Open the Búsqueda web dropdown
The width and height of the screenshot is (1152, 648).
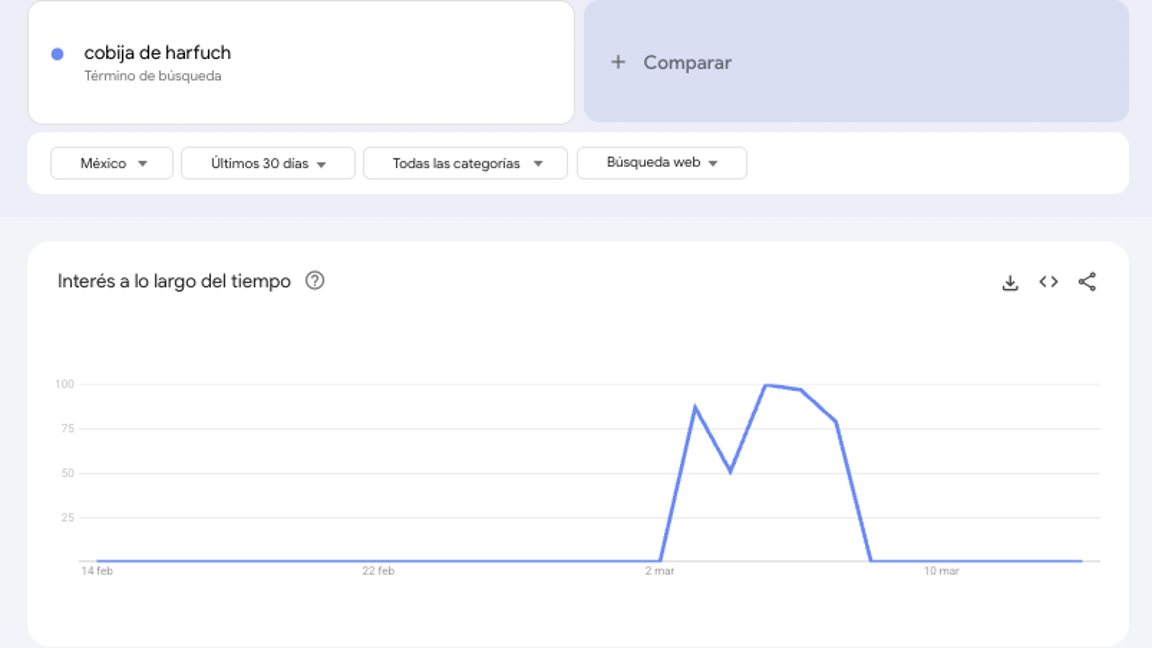[661, 163]
